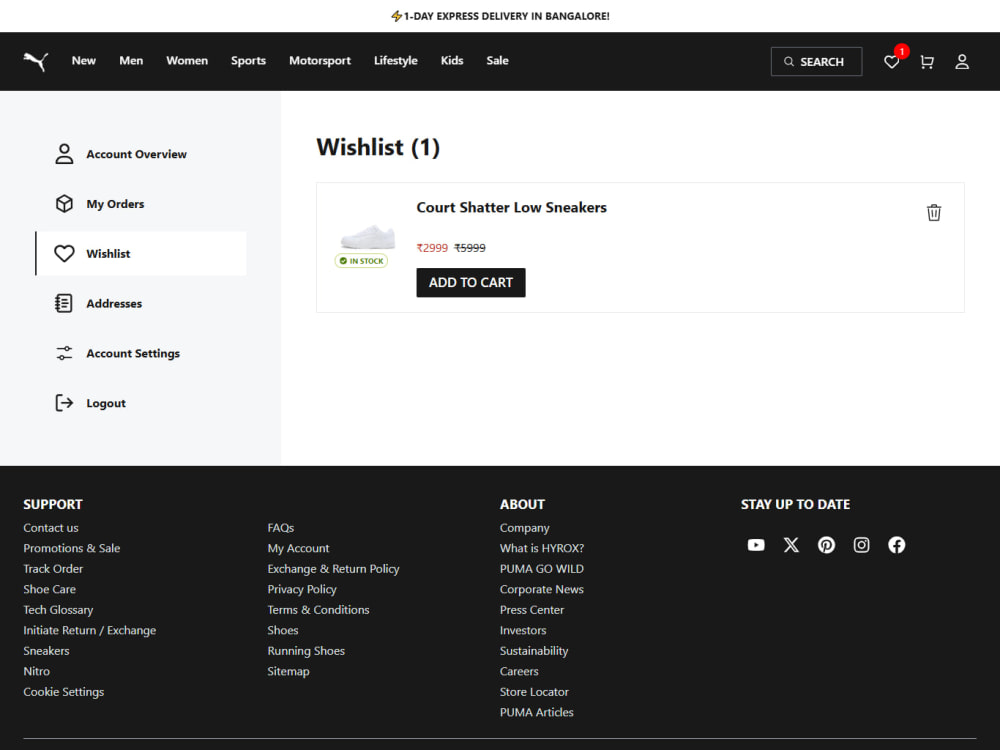The height and width of the screenshot is (750, 1000).
Task: Open Investors footer link
Action: tap(523, 630)
